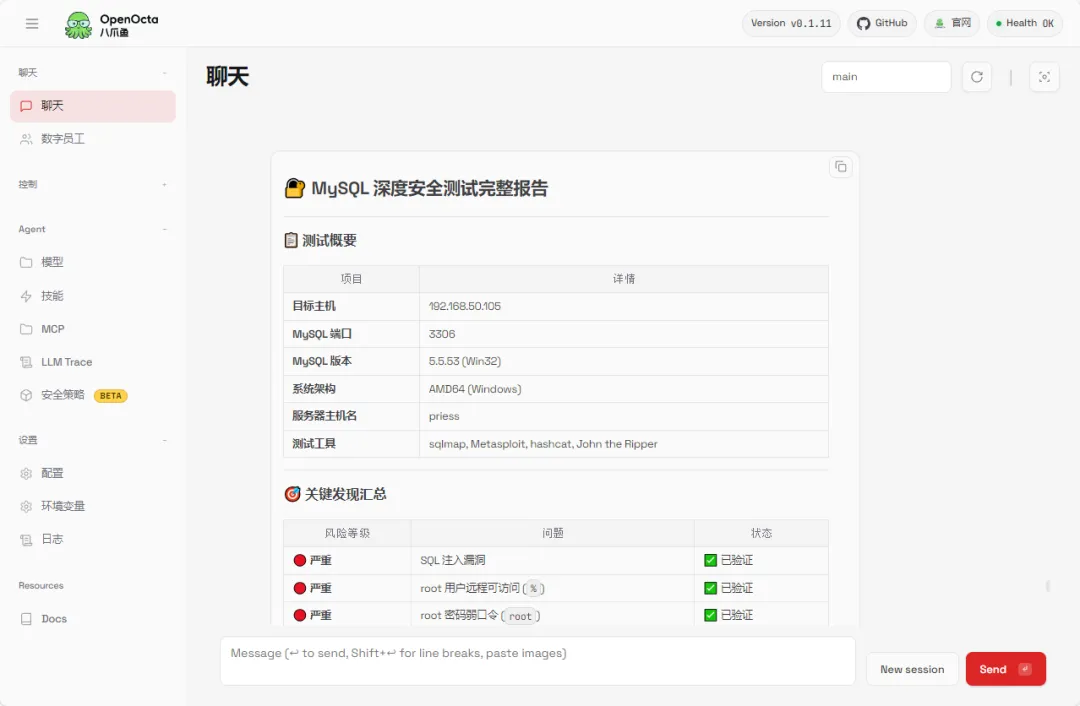Select the main session field
This screenshot has width=1080, height=706.
pos(886,77)
